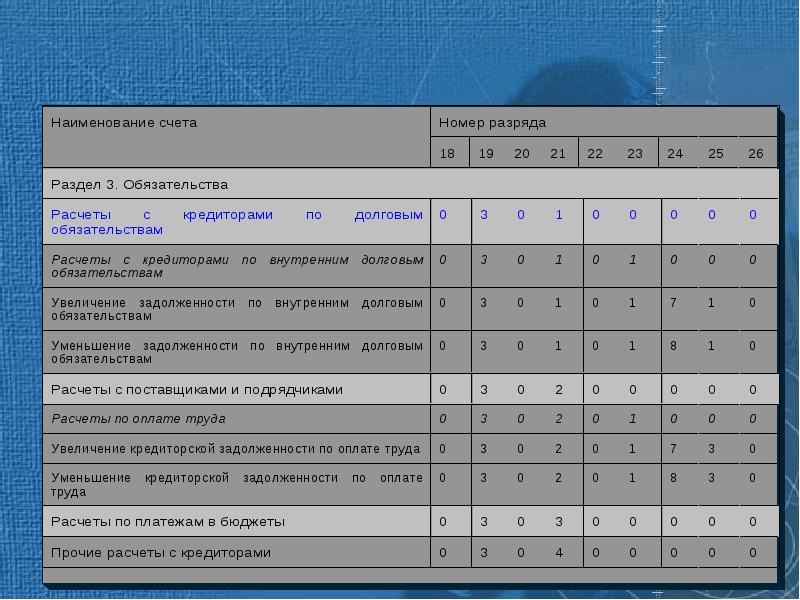
Task: Click the 'Раздел 3. Обязательства' section row
Action: point(411,184)
